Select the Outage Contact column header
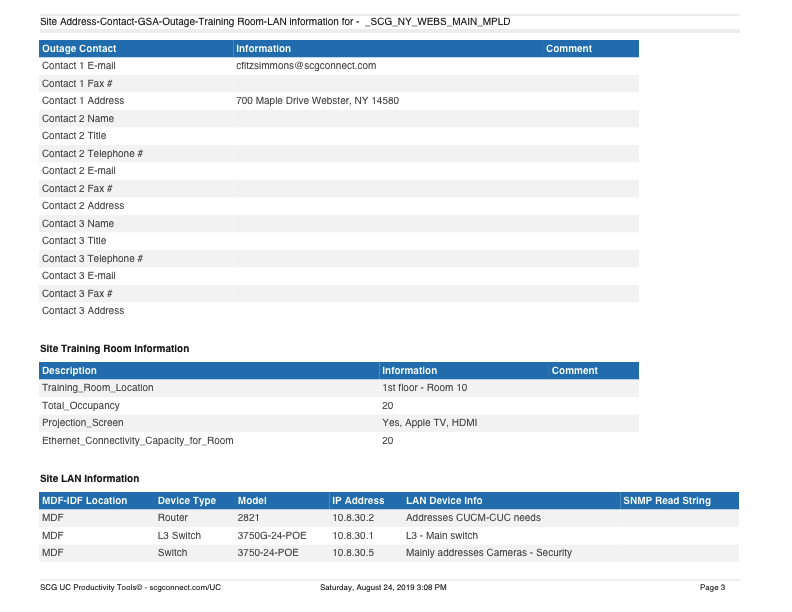 pos(79,49)
